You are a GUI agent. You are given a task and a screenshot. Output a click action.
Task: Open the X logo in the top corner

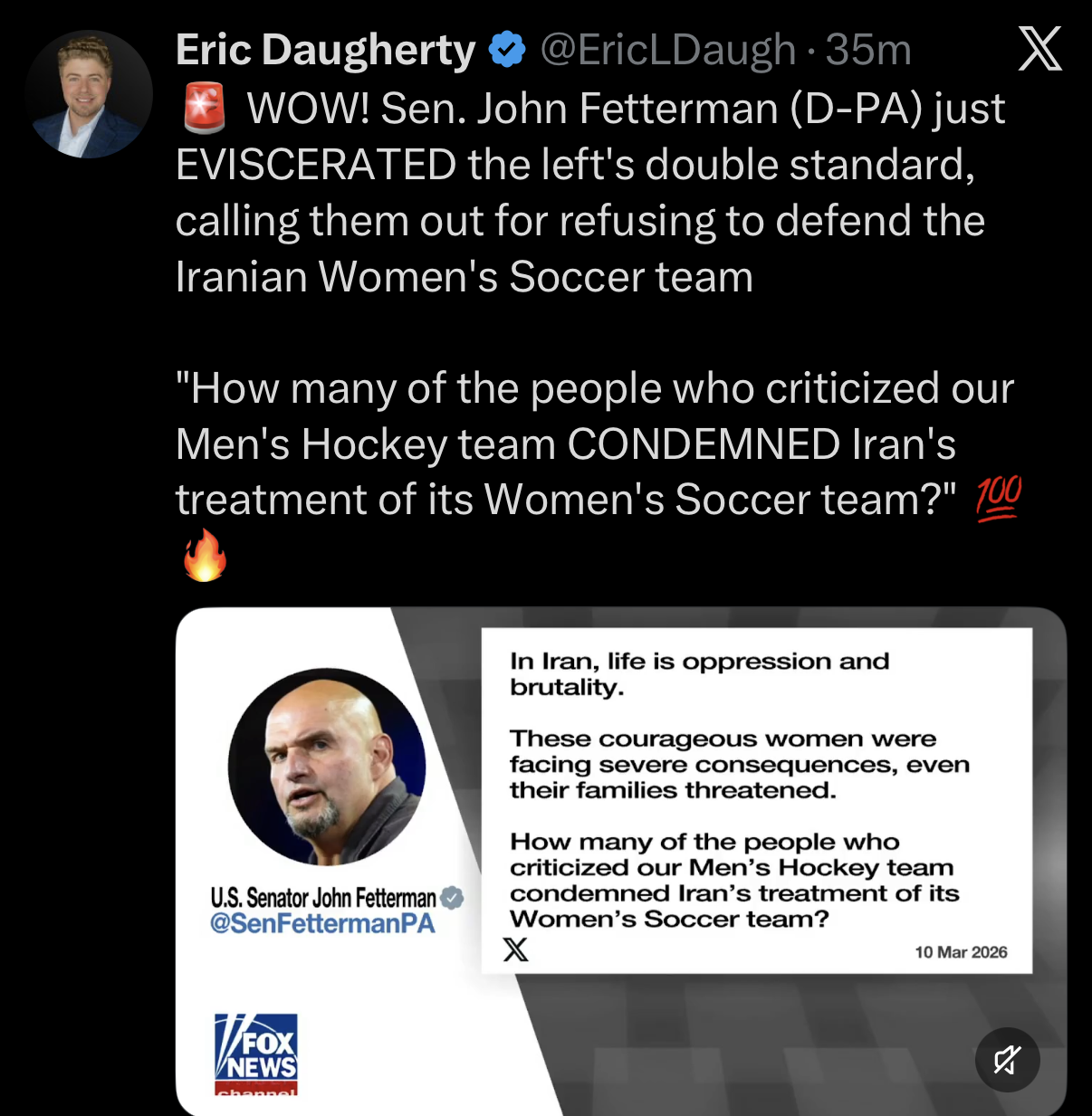[1039, 48]
